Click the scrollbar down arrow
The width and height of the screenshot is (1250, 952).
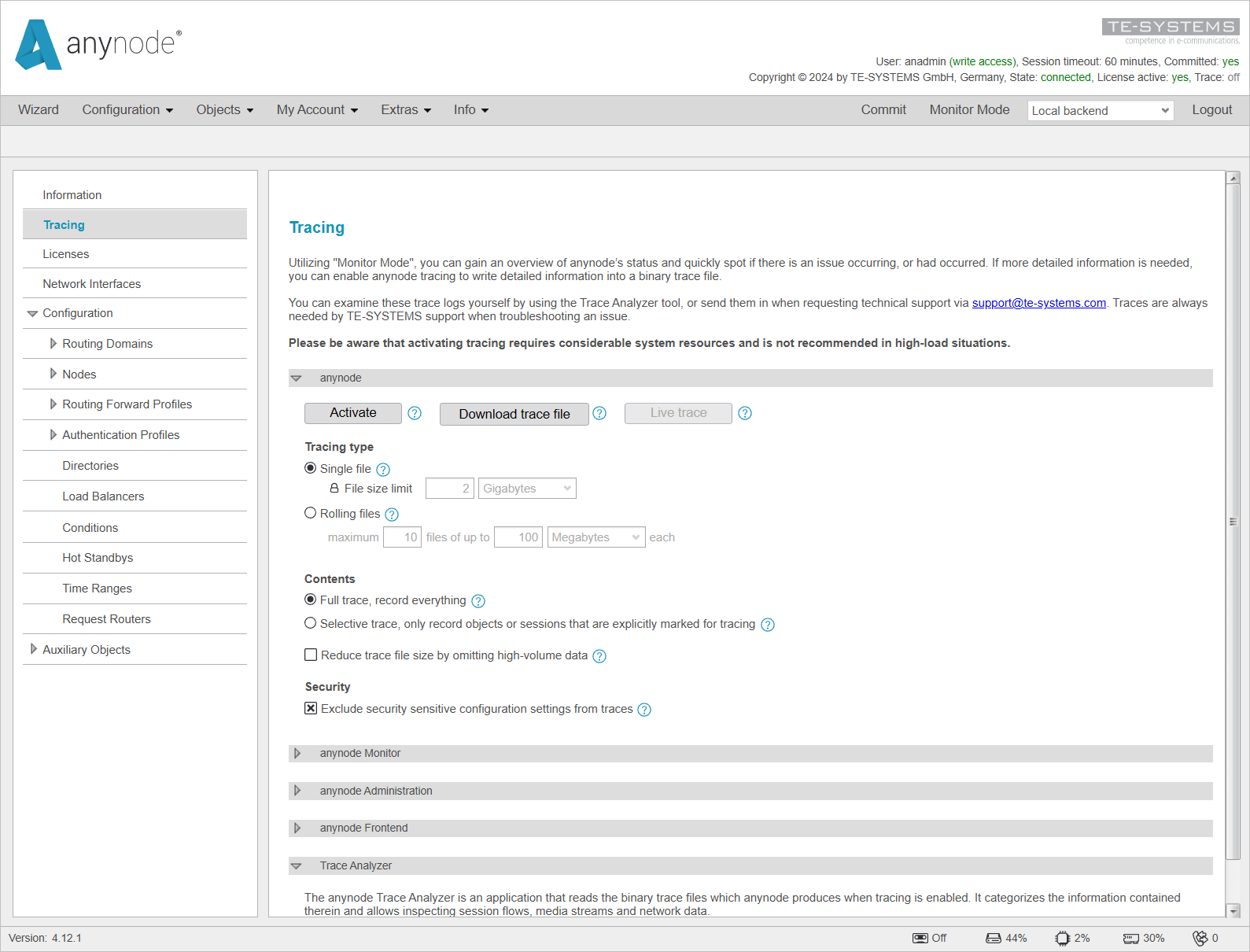1233,910
